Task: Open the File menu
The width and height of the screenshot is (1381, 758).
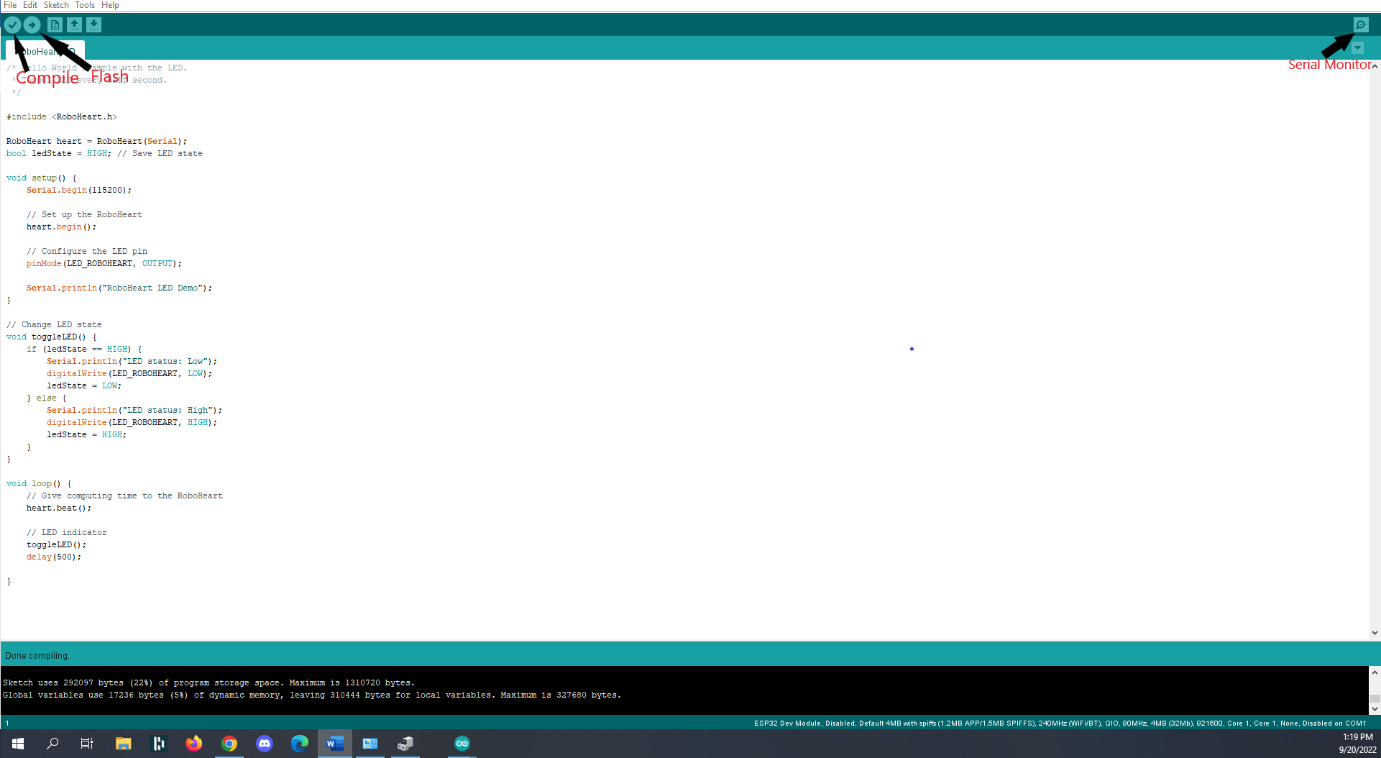Action: 10,5
